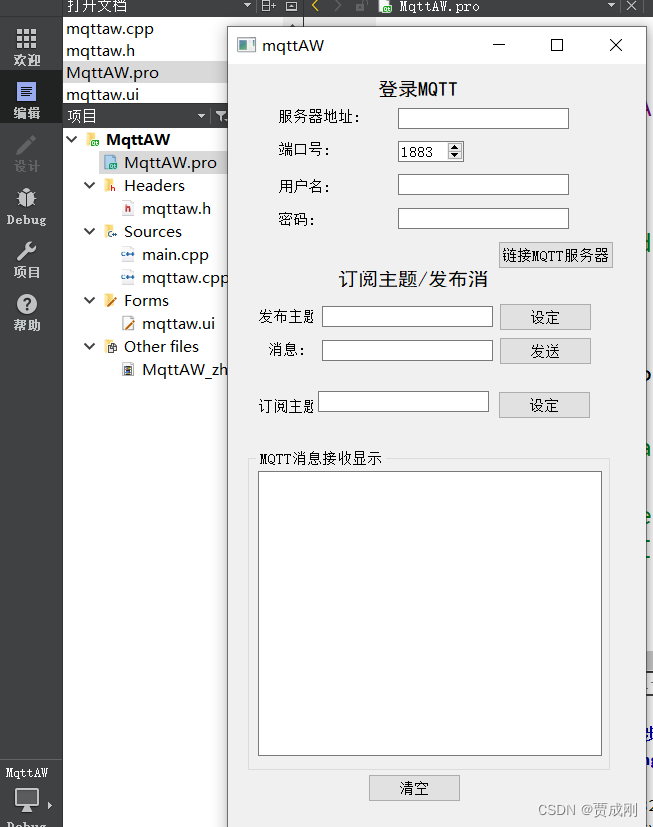Click 设定 button beside 订阅主题 field
The height and width of the screenshot is (827, 653).
544,405
